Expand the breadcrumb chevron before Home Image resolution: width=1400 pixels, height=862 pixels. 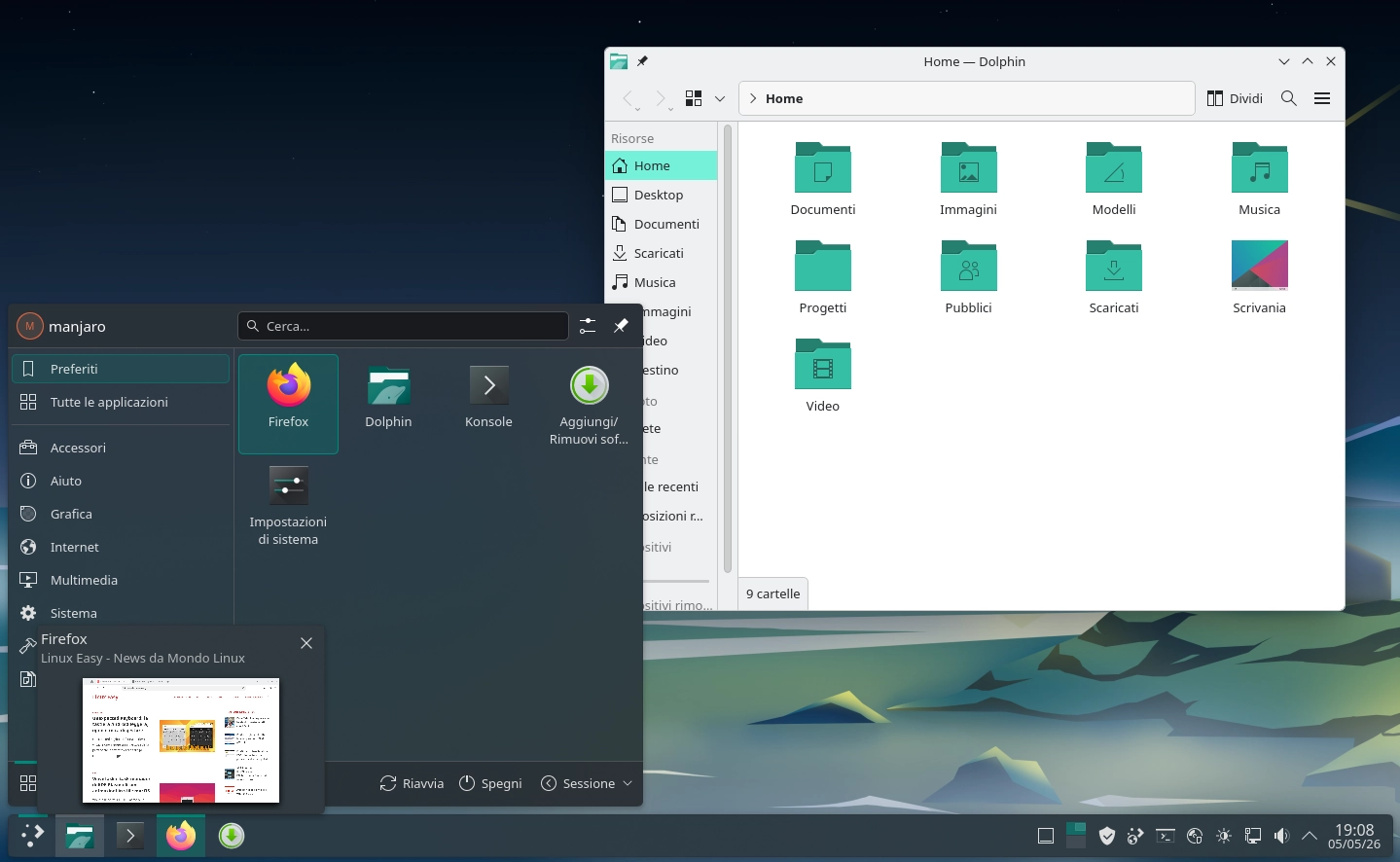[753, 98]
